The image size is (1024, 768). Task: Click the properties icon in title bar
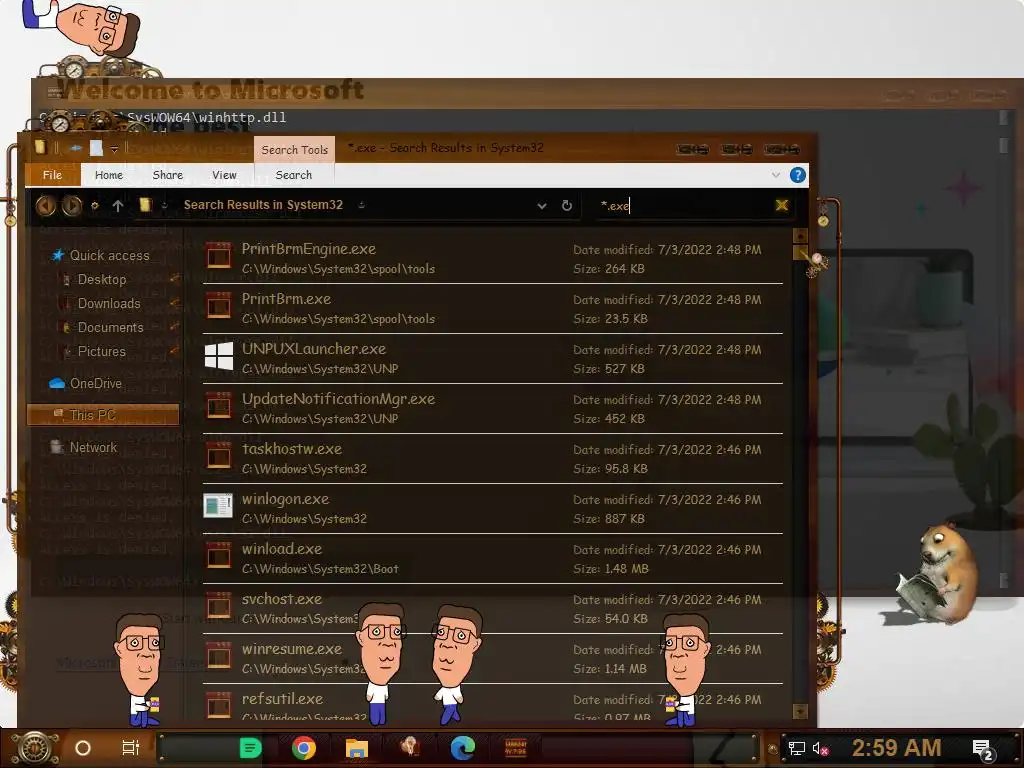(x=76, y=148)
